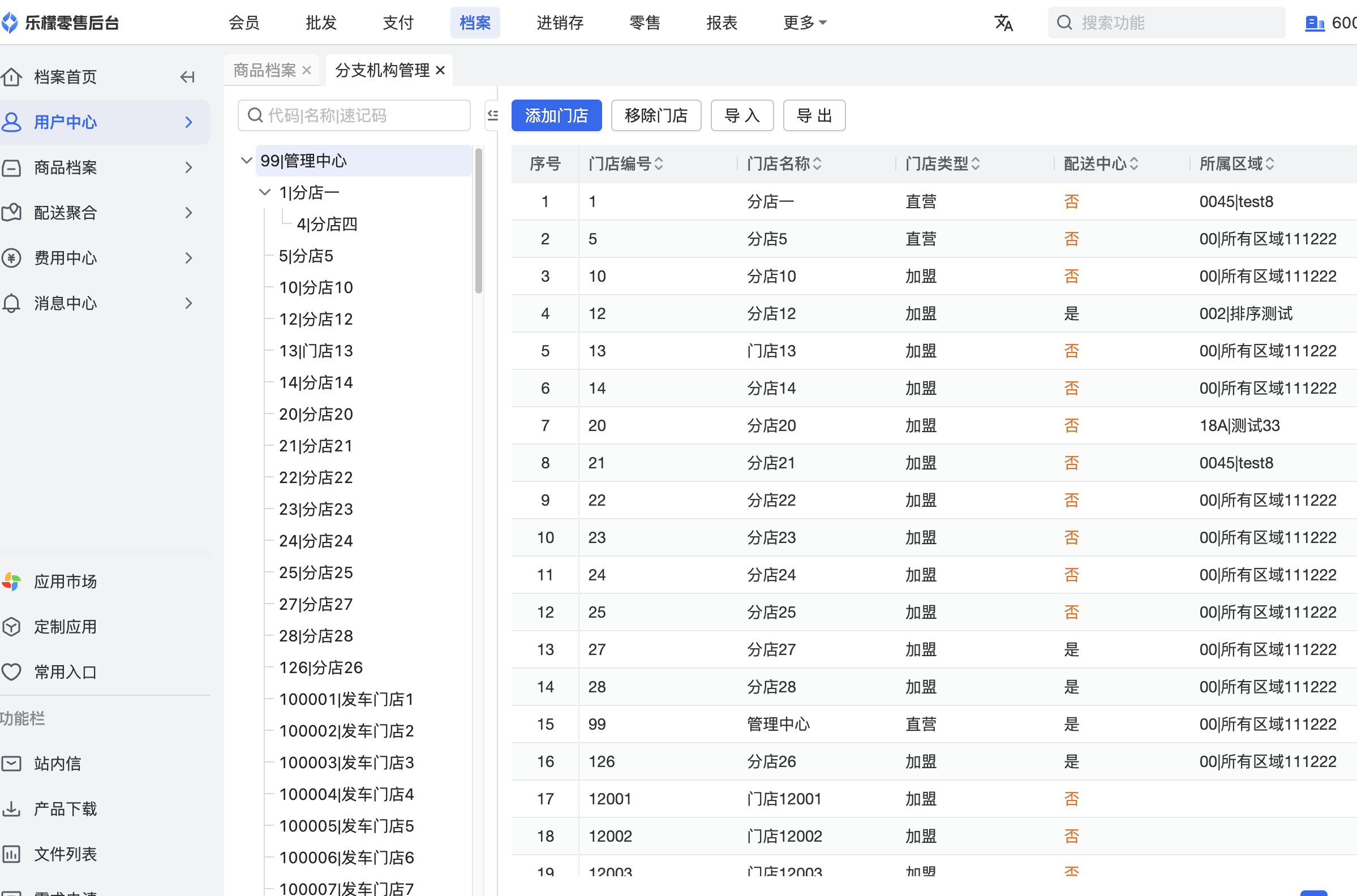Click the 添加门店 button

tap(556, 115)
